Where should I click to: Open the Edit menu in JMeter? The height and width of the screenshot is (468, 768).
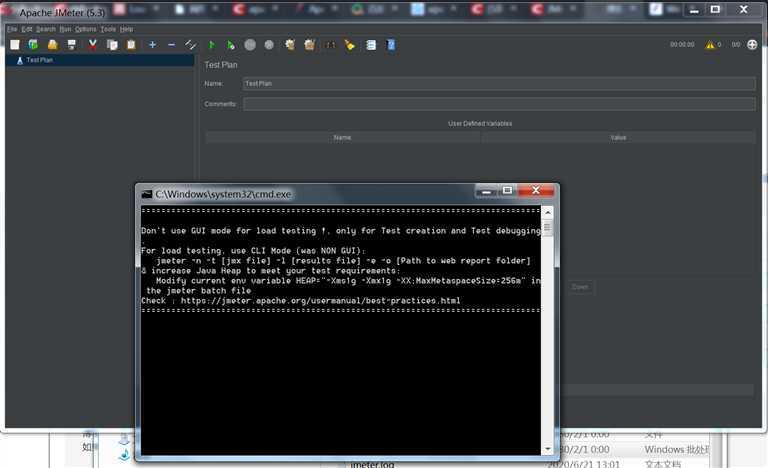click(x=27, y=29)
